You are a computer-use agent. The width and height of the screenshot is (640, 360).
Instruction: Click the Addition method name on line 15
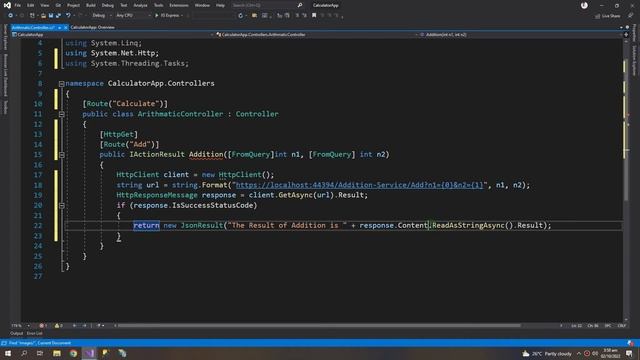point(206,154)
